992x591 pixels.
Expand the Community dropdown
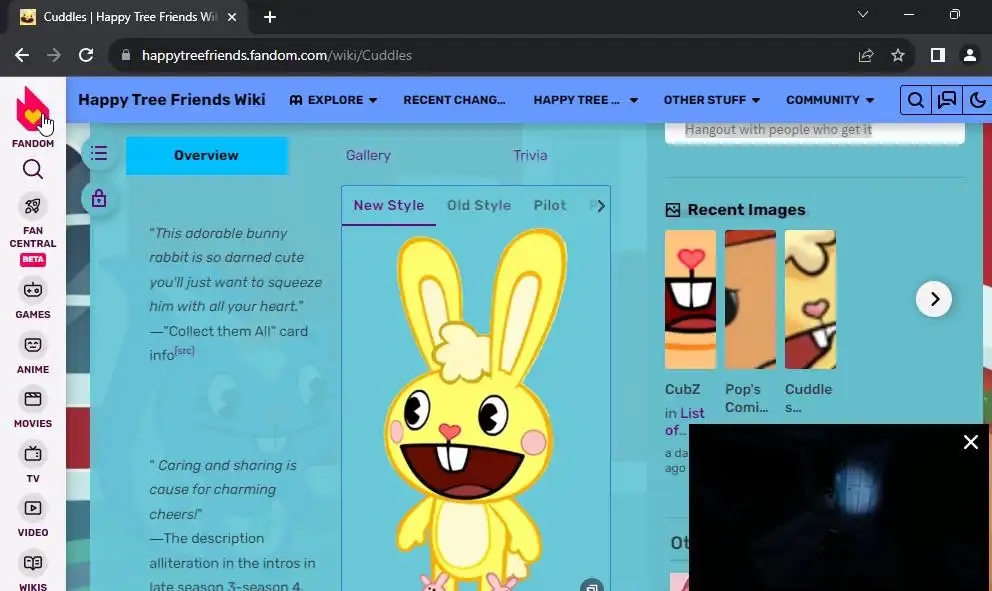pos(830,100)
